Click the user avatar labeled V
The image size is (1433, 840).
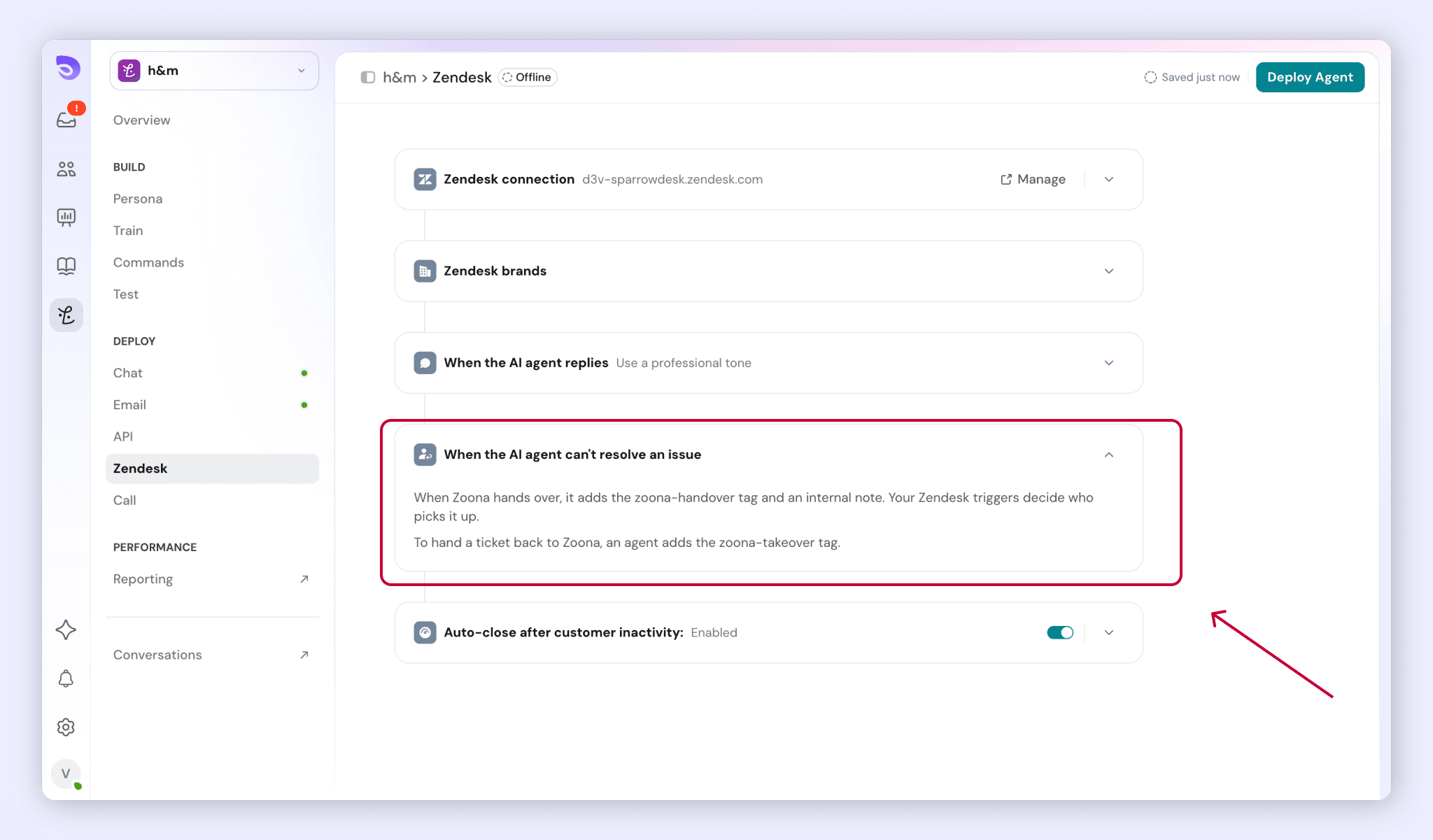pos(66,774)
